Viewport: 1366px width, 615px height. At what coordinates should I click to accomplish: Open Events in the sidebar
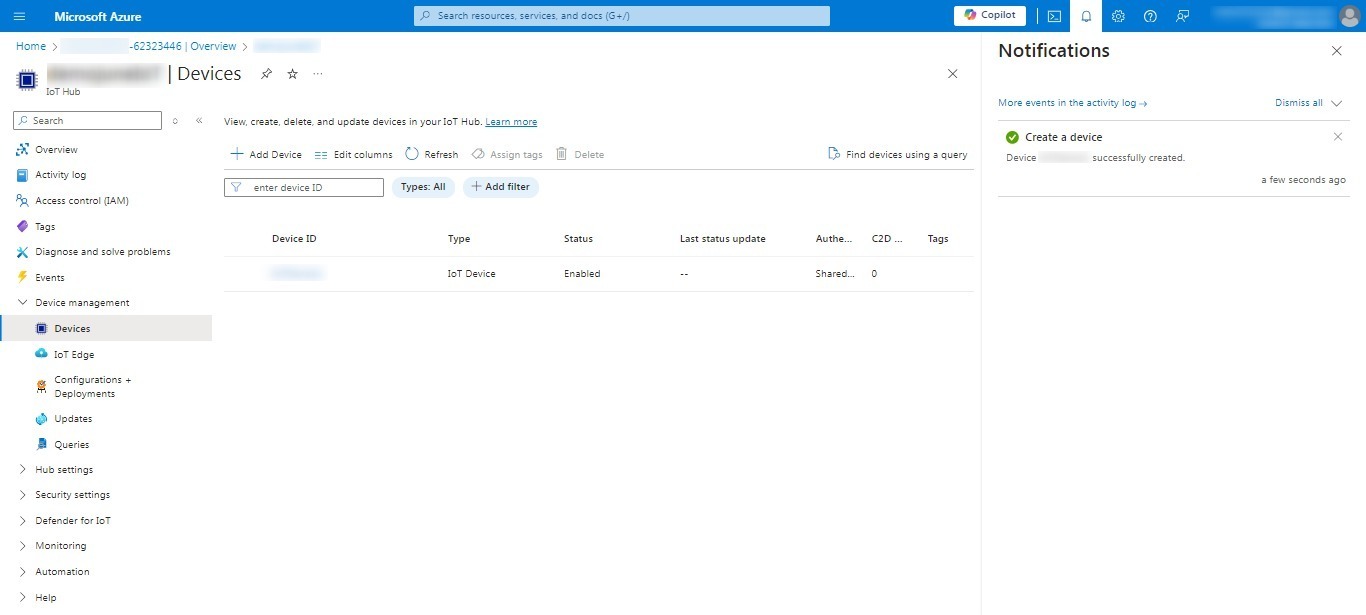(49, 278)
